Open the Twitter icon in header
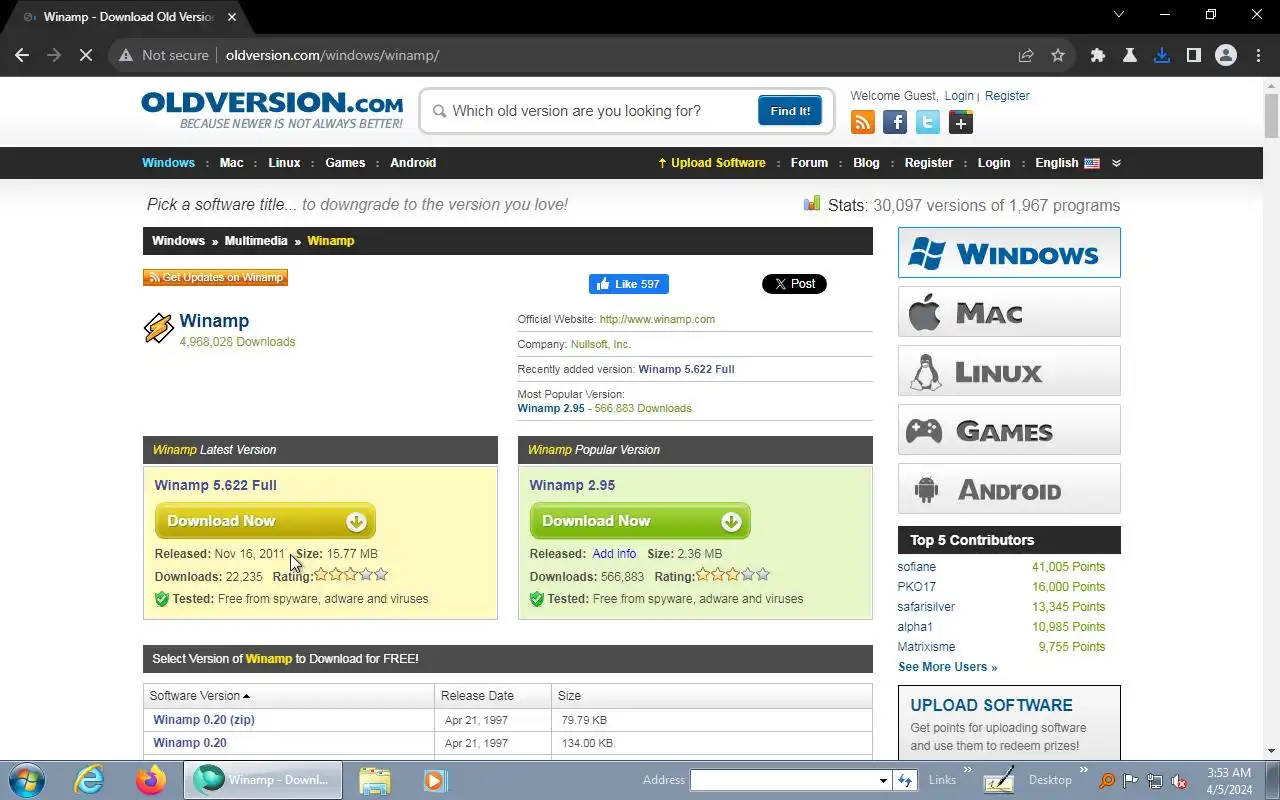The width and height of the screenshot is (1280, 800). pyautogui.click(x=928, y=122)
